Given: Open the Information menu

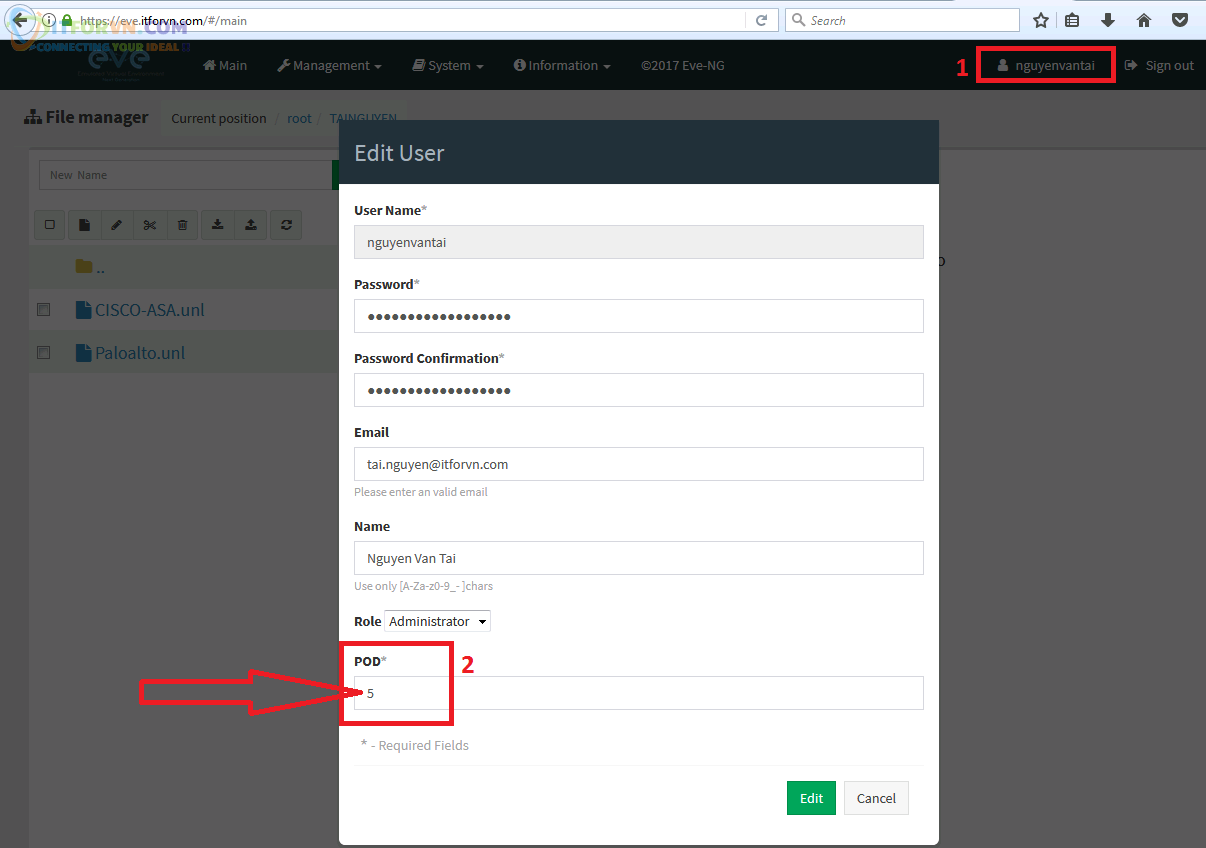Looking at the screenshot, I should click(562, 66).
